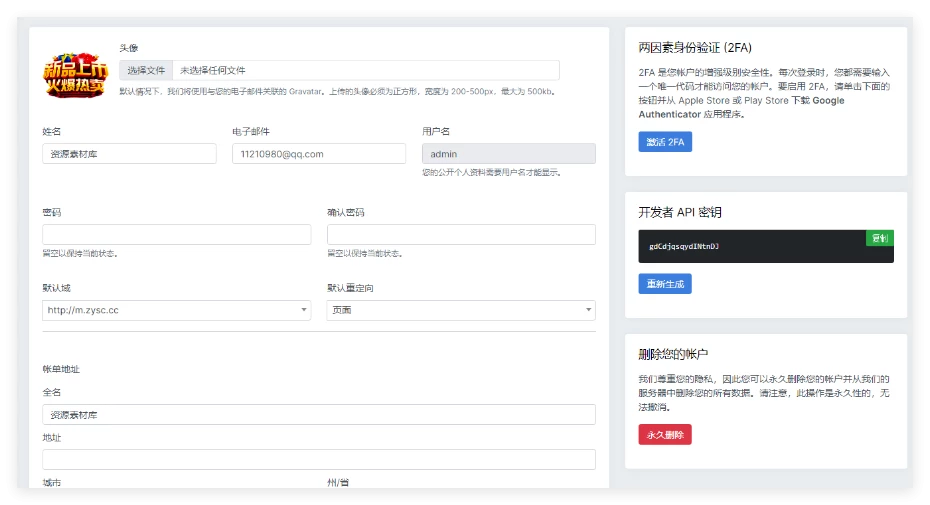The height and width of the screenshot is (505, 930).
Task: Click the arrow of 默认重定向 select
Action: pyautogui.click(x=588, y=310)
